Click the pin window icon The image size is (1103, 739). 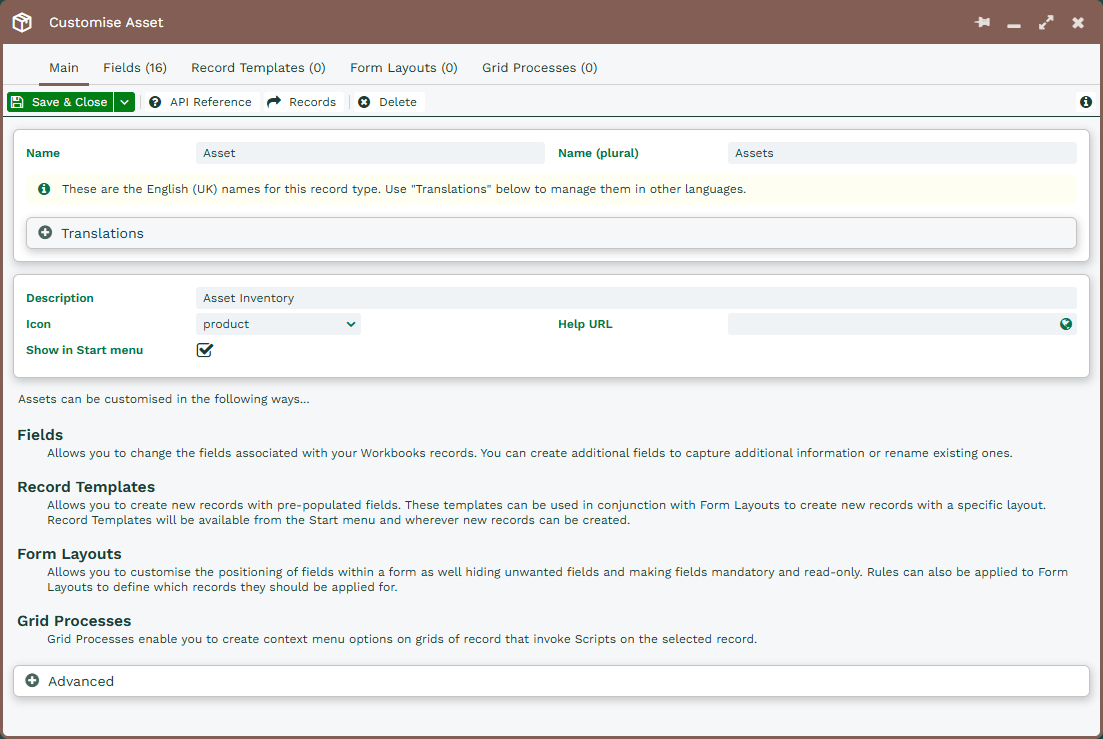click(x=982, y=22)
